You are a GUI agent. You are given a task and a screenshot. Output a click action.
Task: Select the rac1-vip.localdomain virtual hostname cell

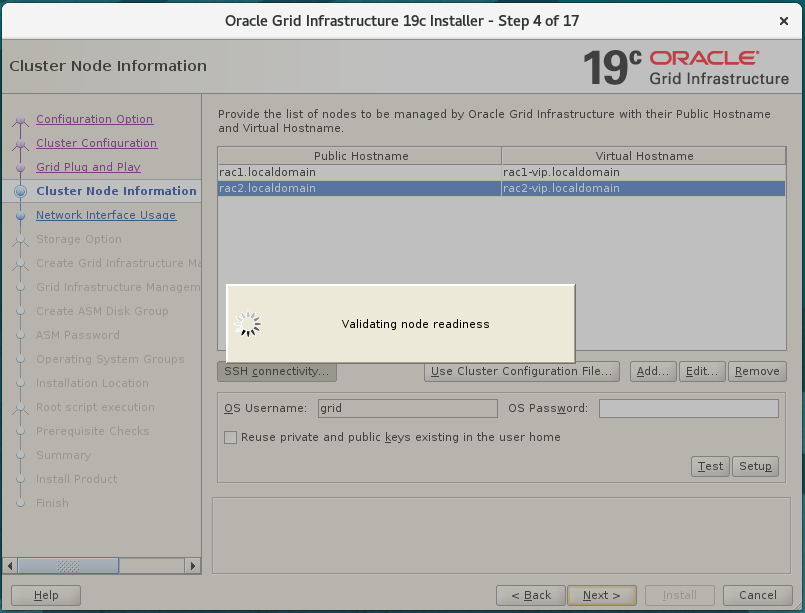[x=643, y=173]
